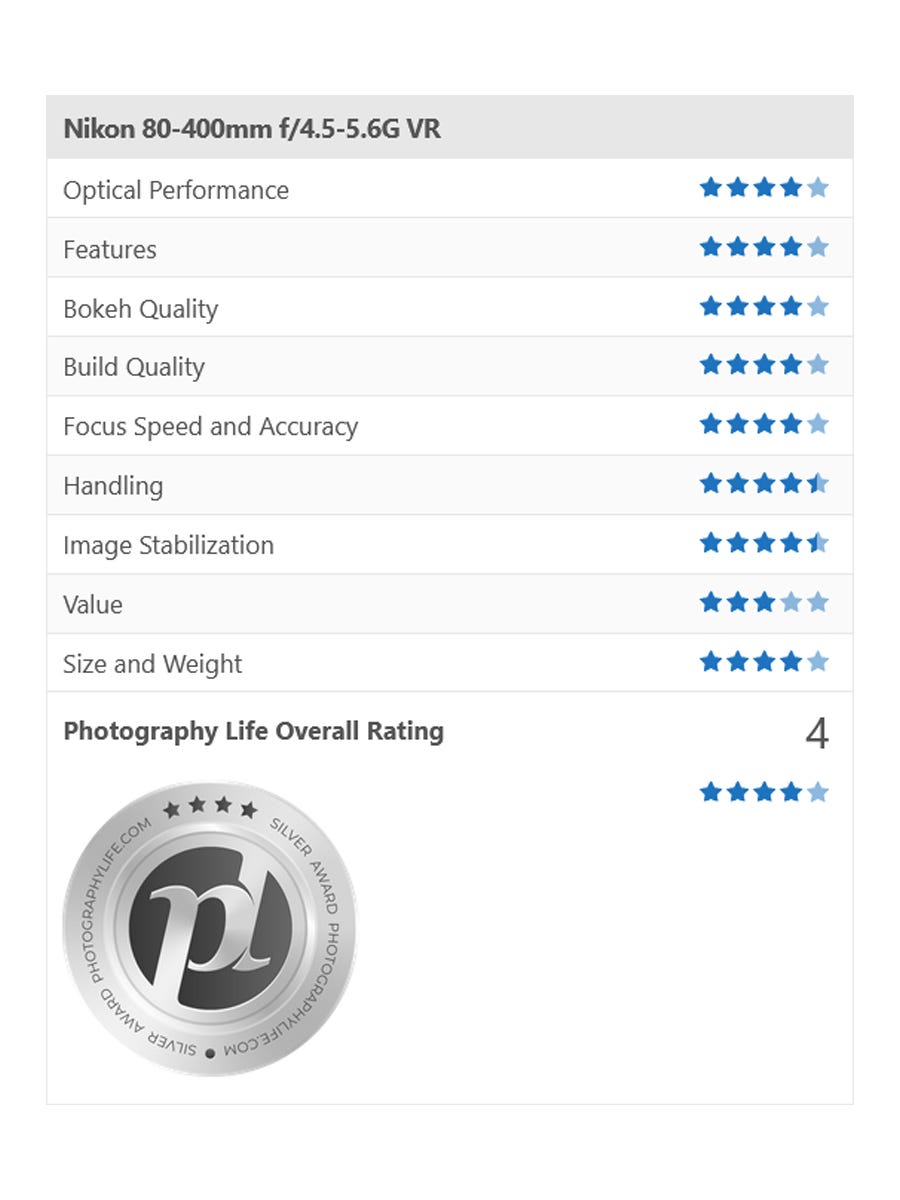Click the Image Stabilization star rating
This screenshot has height=1200, width=900.
764,543
